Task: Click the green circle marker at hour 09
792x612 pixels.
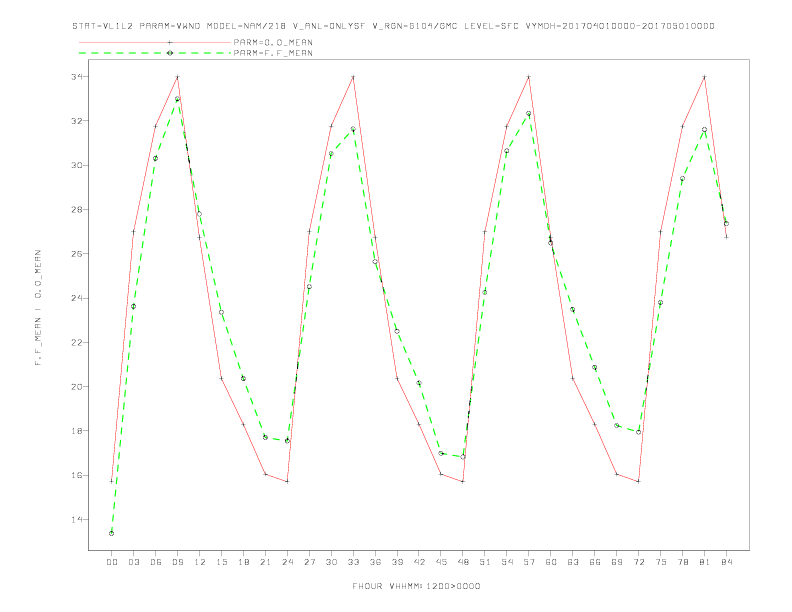Action: pyautogui.click(x=177, y=99)
